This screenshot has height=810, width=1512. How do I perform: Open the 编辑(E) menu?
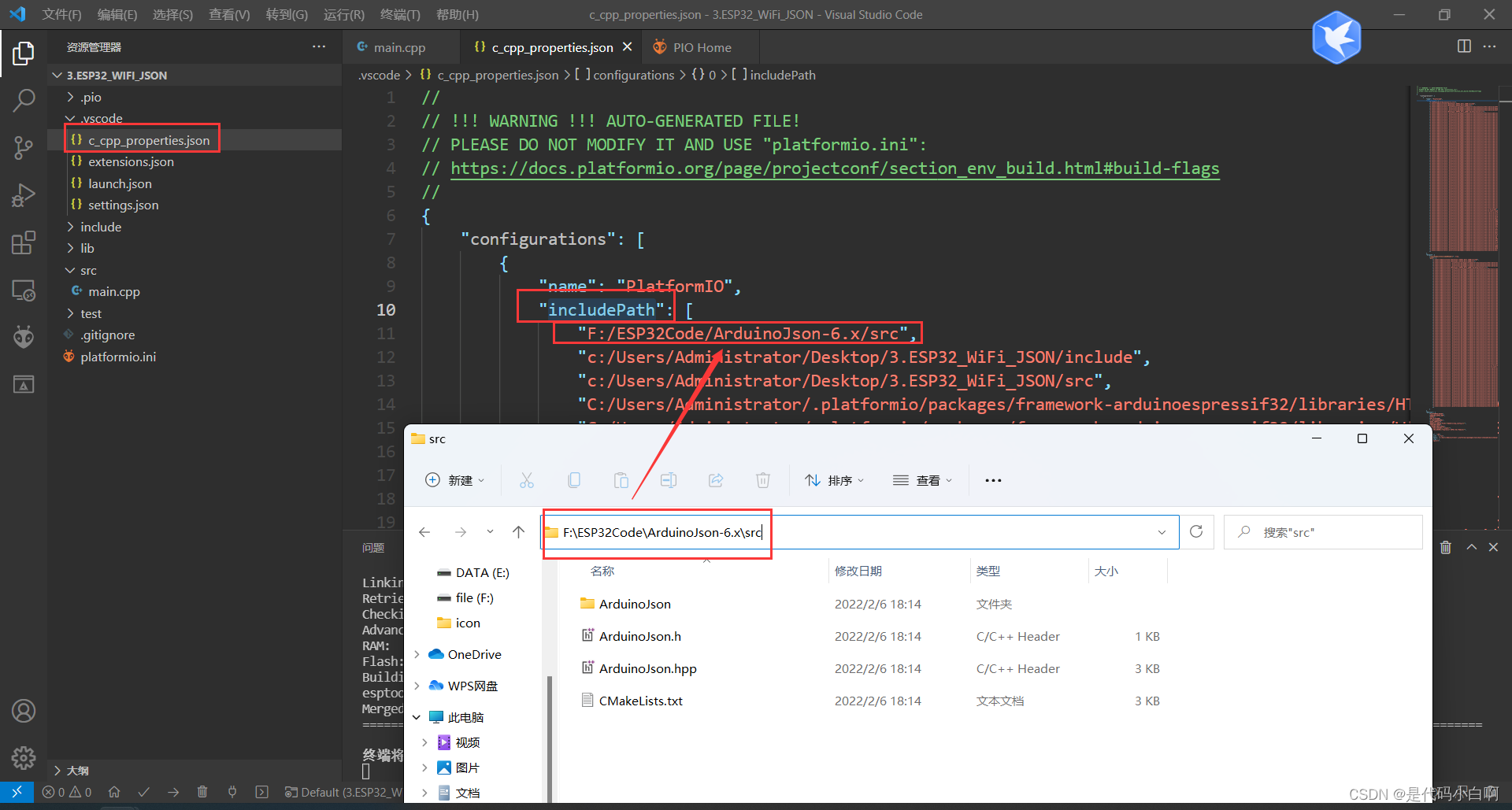[117, 15]
